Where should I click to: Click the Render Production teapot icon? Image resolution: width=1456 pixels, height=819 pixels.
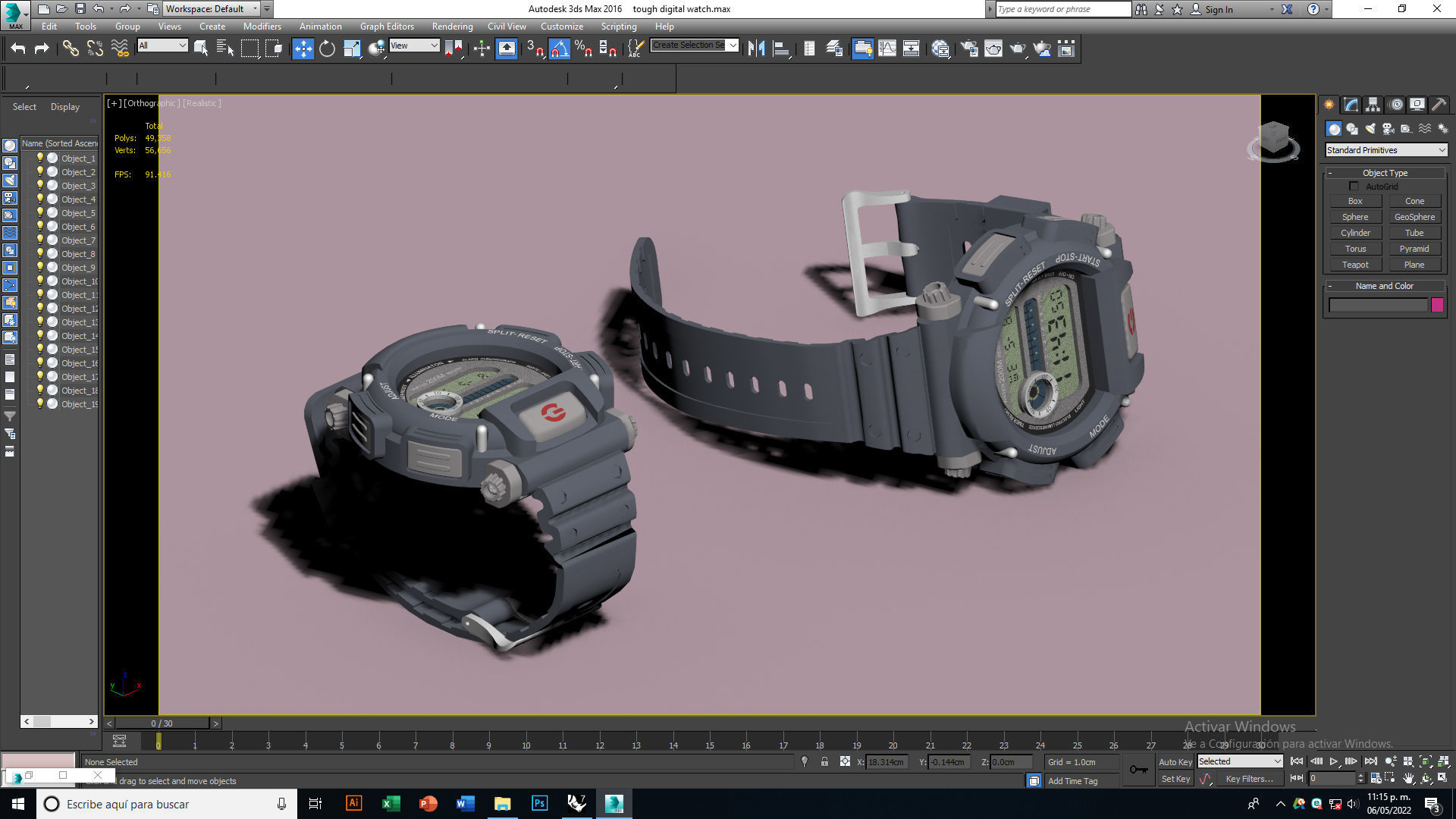(1018, 49)
